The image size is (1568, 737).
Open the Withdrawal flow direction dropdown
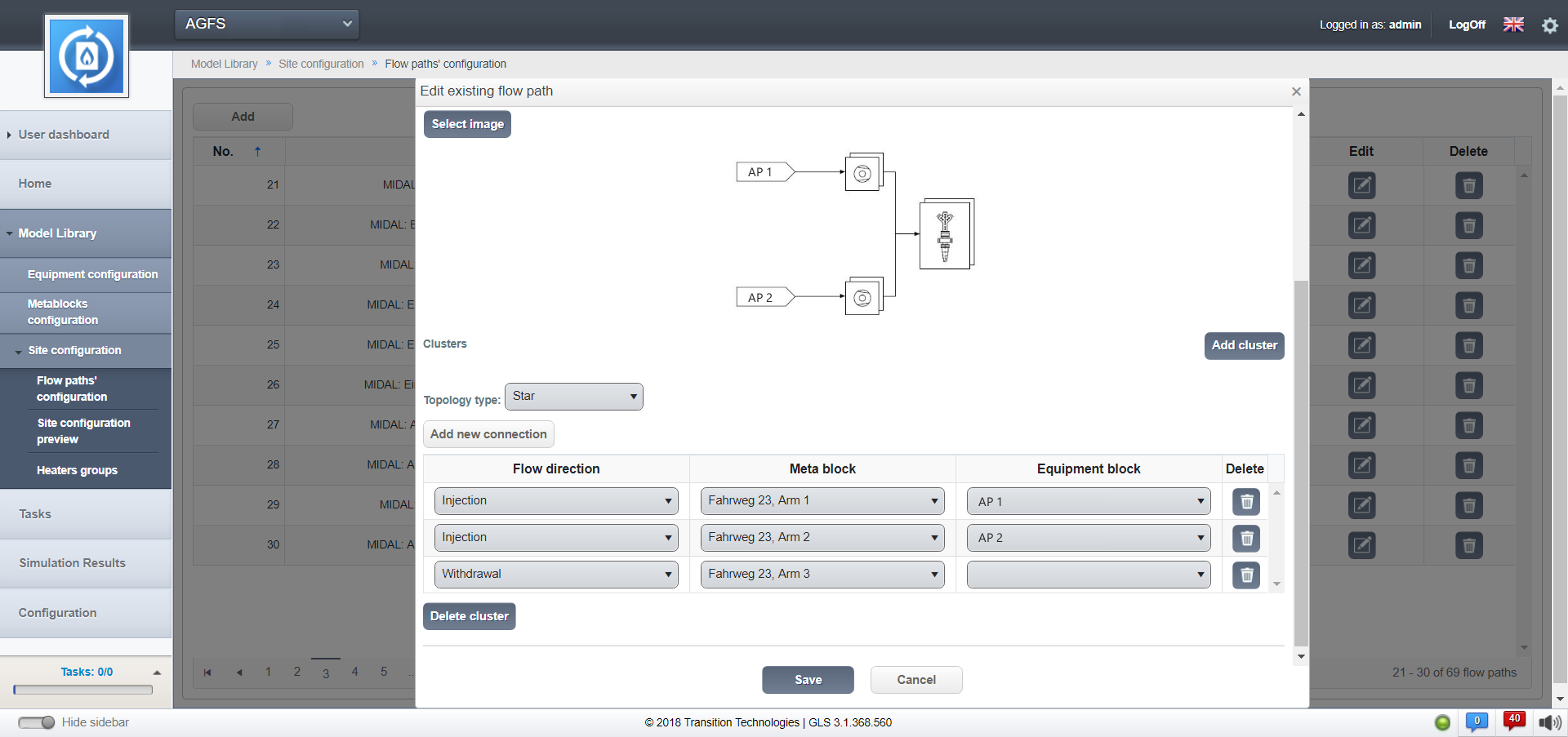[x=556, y=575]
